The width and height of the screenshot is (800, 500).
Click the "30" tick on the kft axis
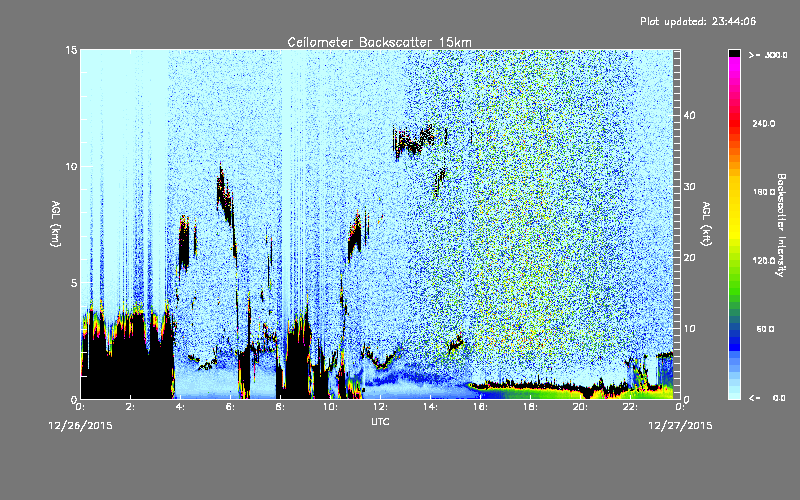[x=689, y=186]
